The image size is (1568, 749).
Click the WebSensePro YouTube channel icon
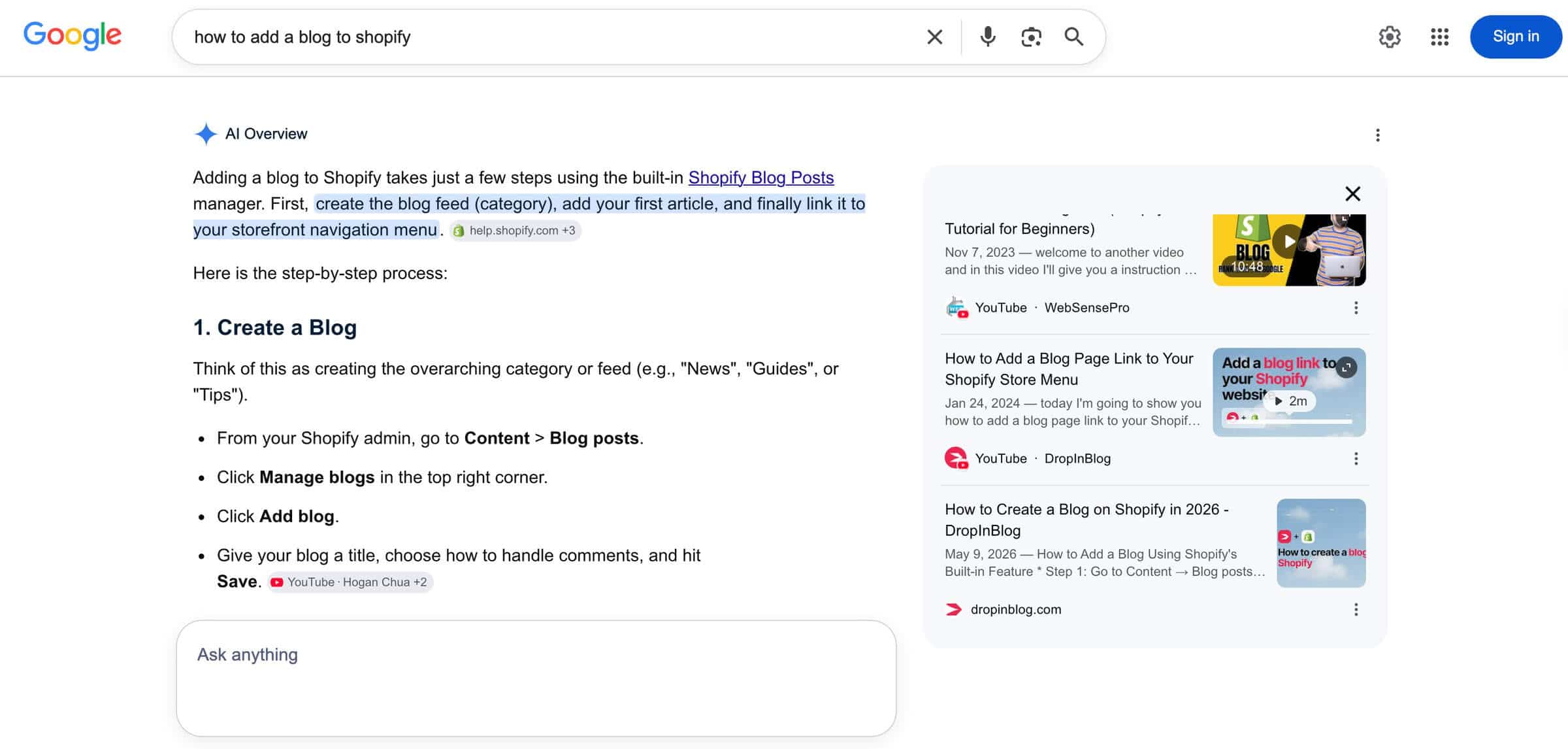(x=956, y=307)
